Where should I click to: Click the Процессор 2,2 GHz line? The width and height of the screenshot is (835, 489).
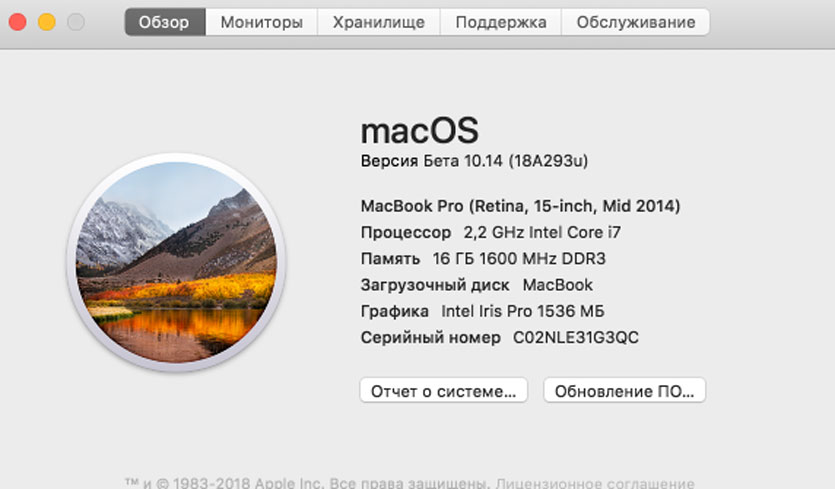tap(496, 232)
